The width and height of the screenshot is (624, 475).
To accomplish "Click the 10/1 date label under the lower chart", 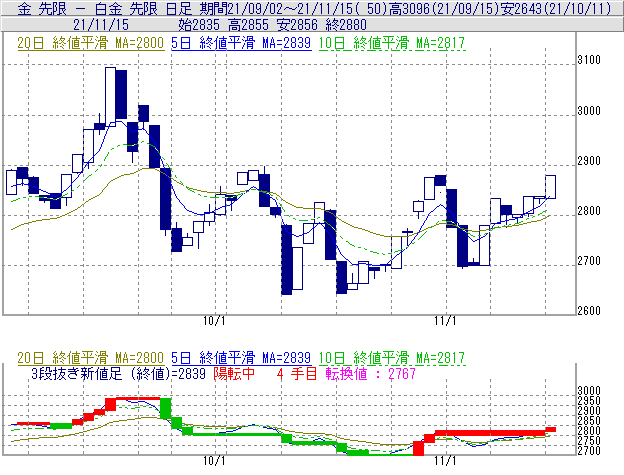I will click(214, 461).
